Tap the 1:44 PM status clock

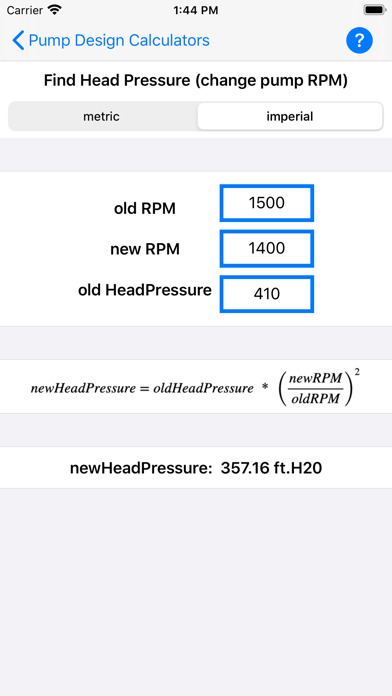(196, 10)
